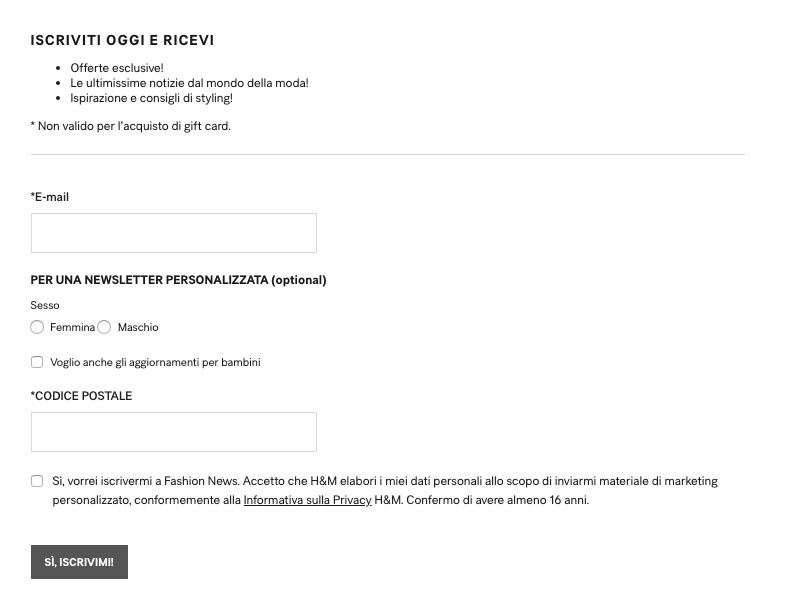The width and height of the screenshot is (800, 600).
Task: Click the *E-mail field label
Action: click(x=49, y=197)
